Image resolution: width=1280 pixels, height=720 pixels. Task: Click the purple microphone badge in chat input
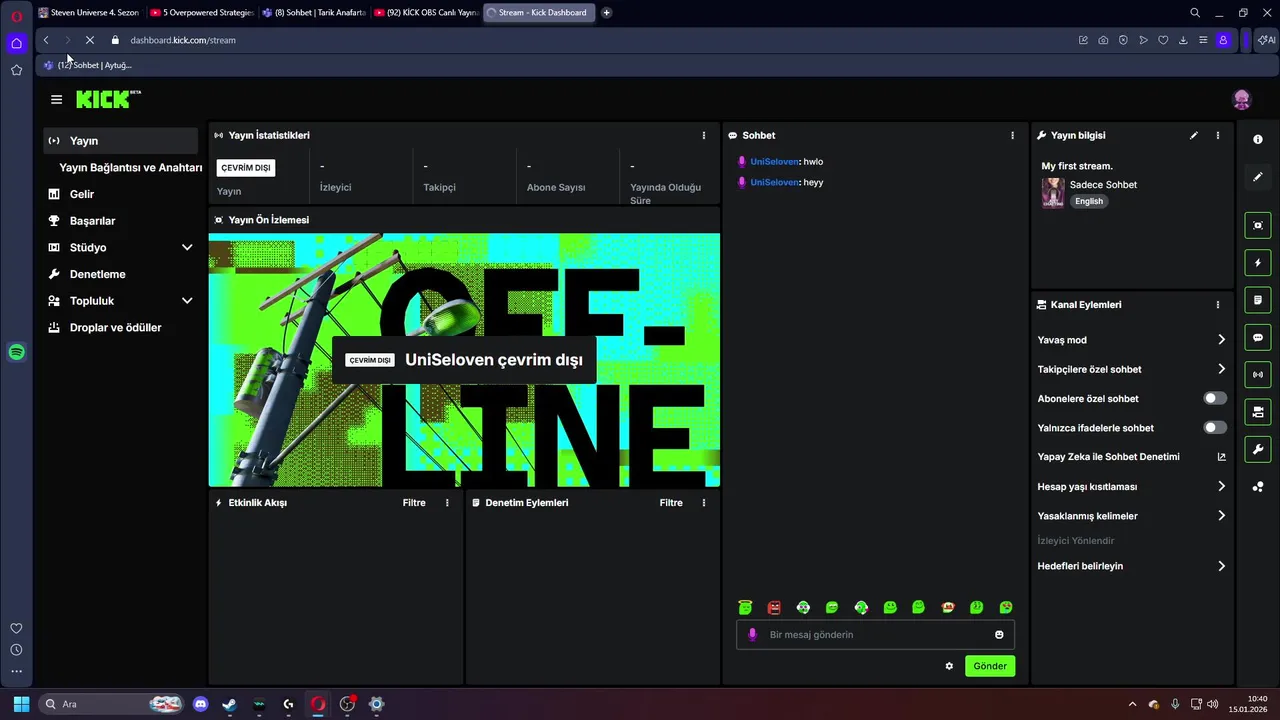(x=752, y=635)
